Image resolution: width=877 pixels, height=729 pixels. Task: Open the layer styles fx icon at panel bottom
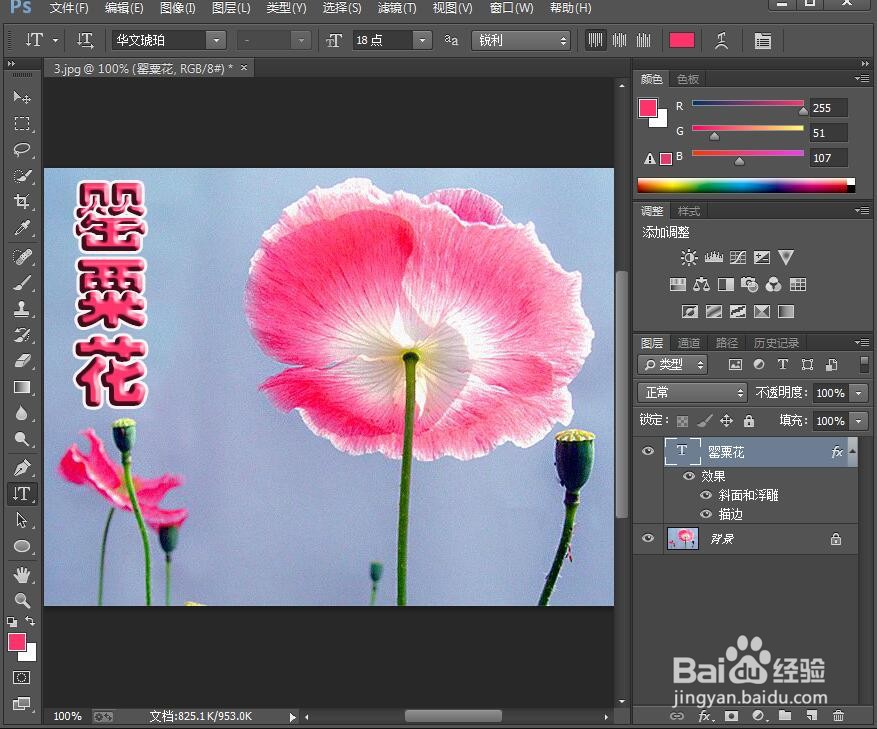click(x=705, y=716)
